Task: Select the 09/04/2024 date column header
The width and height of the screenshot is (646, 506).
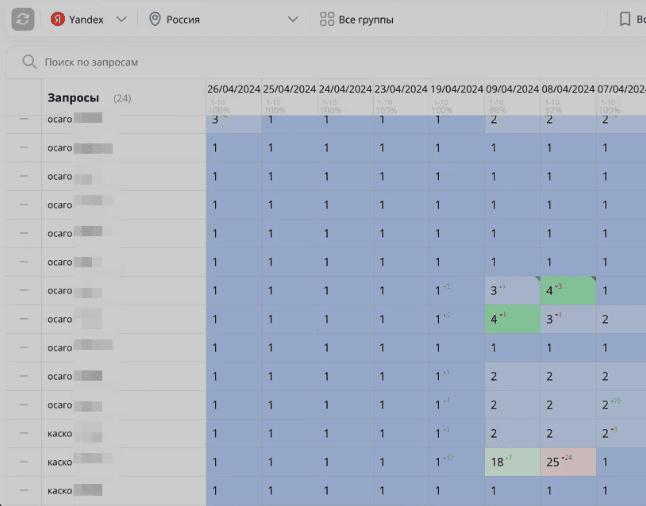Action: click(512, 89)
